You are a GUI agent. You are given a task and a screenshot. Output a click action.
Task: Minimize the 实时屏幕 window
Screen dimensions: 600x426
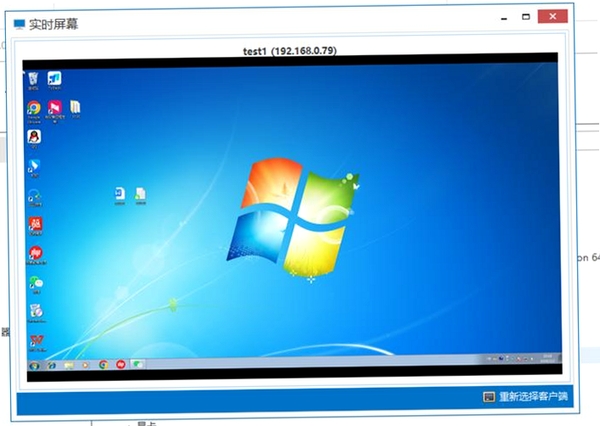point(504,18)
